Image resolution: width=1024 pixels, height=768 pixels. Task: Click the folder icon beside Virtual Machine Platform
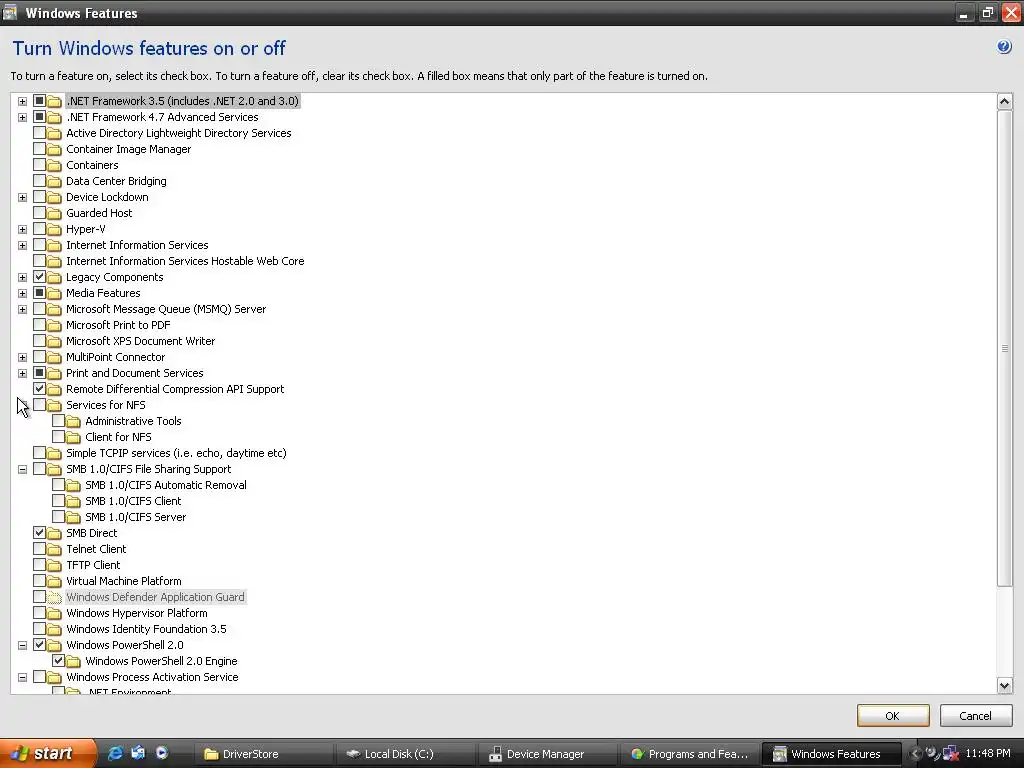pos(54,581)
